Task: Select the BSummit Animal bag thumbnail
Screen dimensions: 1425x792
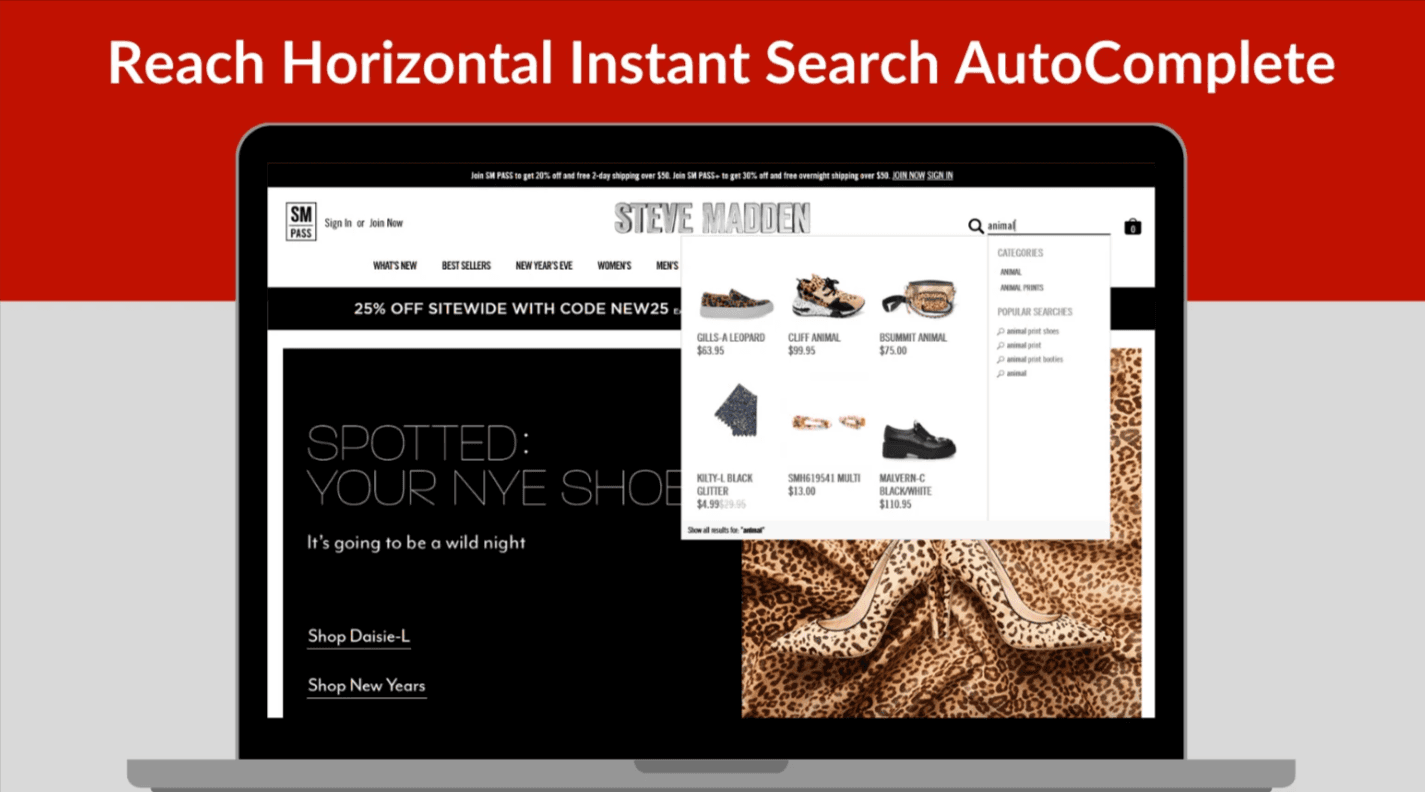Action: coord(918,300)
